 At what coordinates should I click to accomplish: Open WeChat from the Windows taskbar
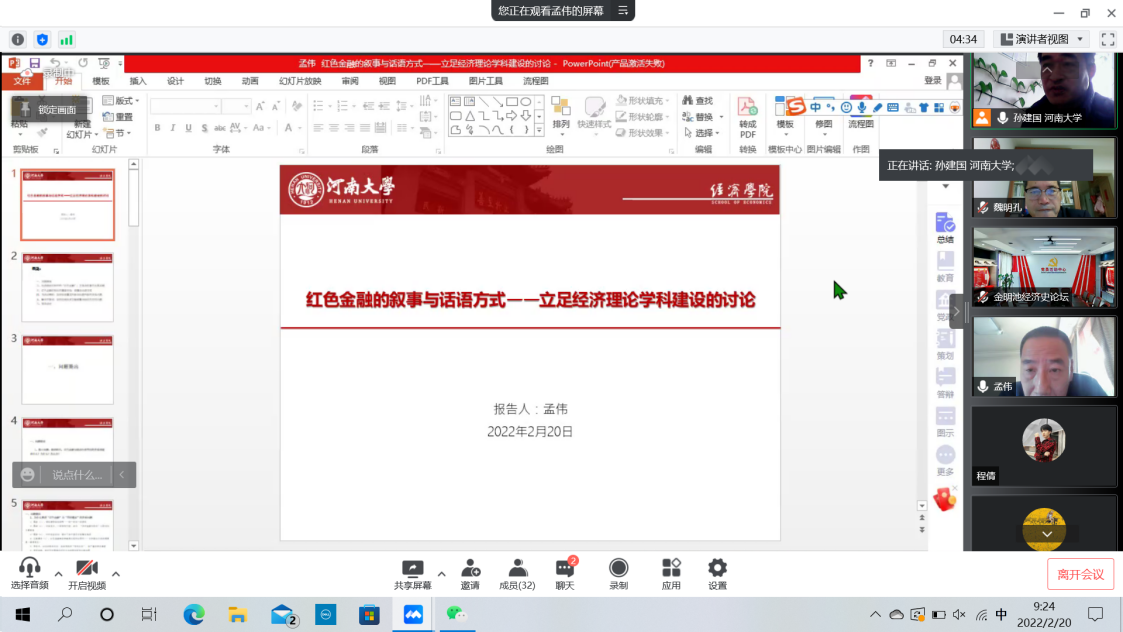click(456, 613)
